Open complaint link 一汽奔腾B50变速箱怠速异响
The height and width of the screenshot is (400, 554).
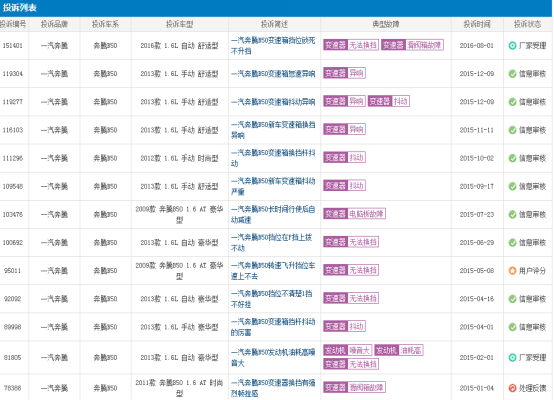pos(273,74)
